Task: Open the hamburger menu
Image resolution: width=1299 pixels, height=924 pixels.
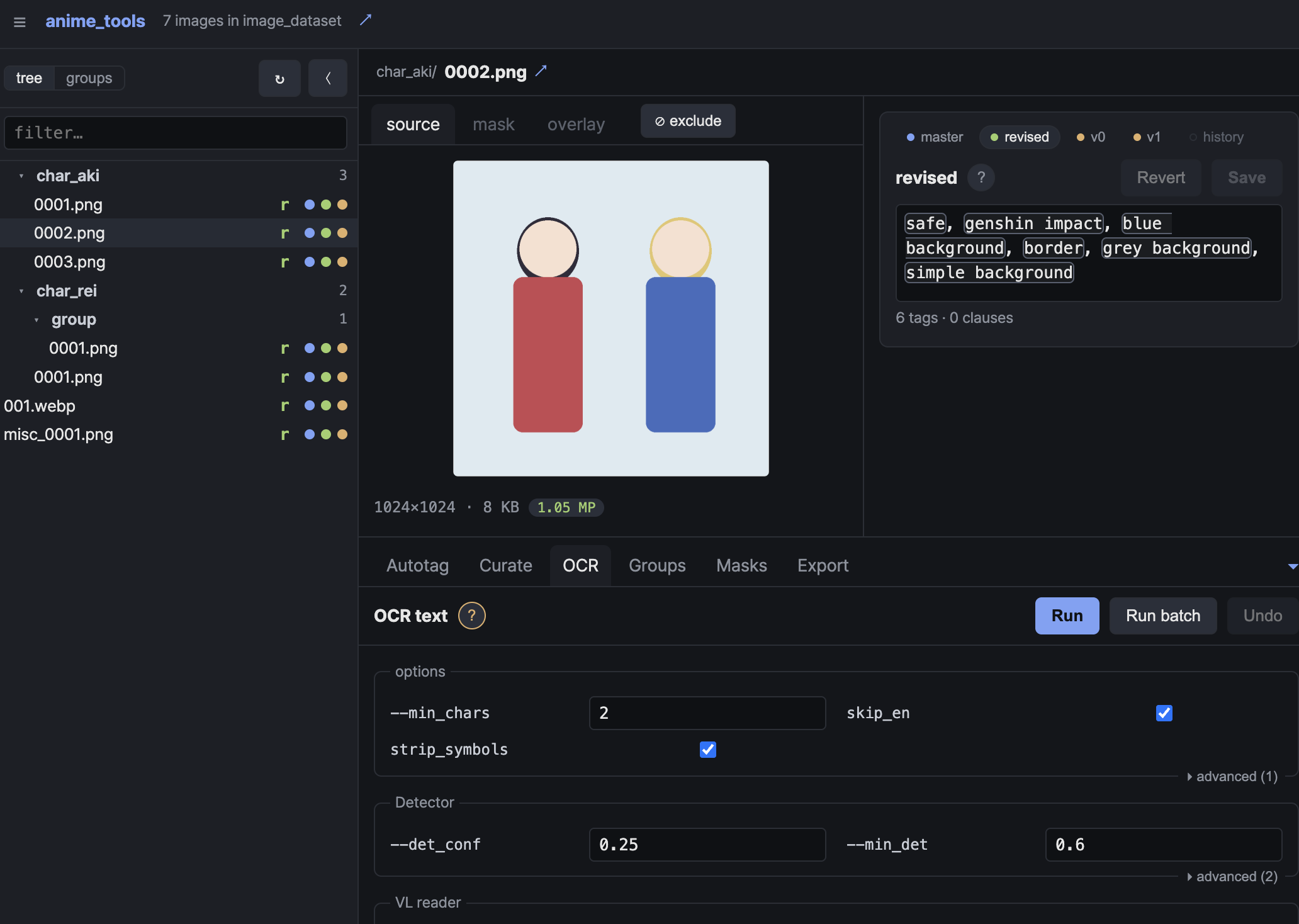Action: click(x=20, y=22)
